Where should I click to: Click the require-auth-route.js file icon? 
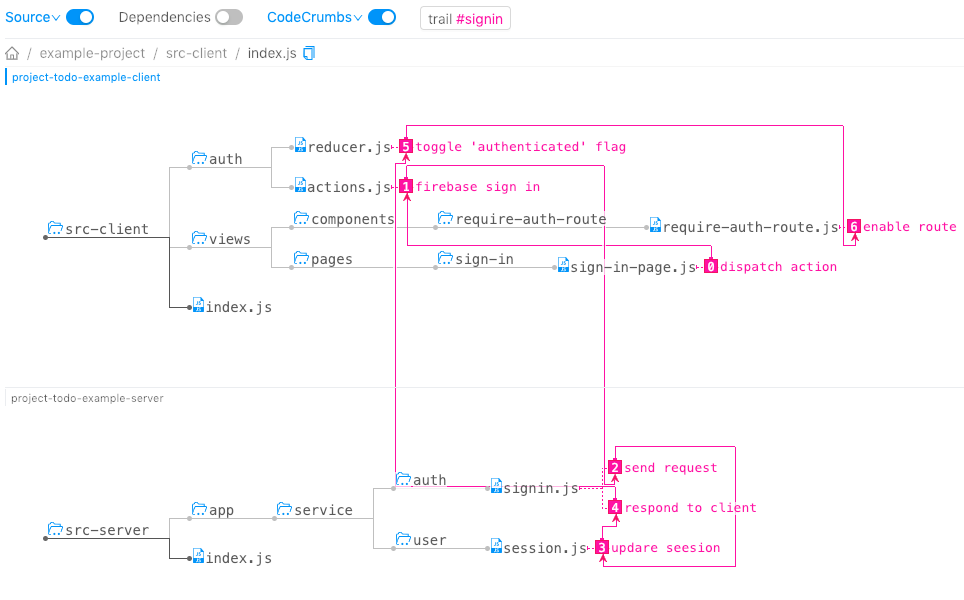pyautogui.click(x=655, y=225)
